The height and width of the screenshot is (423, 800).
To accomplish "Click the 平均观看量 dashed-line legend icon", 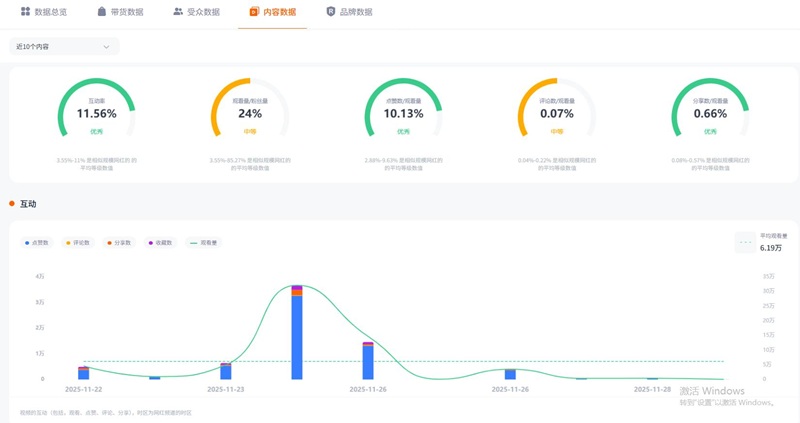I will click(x=745, y=242).
